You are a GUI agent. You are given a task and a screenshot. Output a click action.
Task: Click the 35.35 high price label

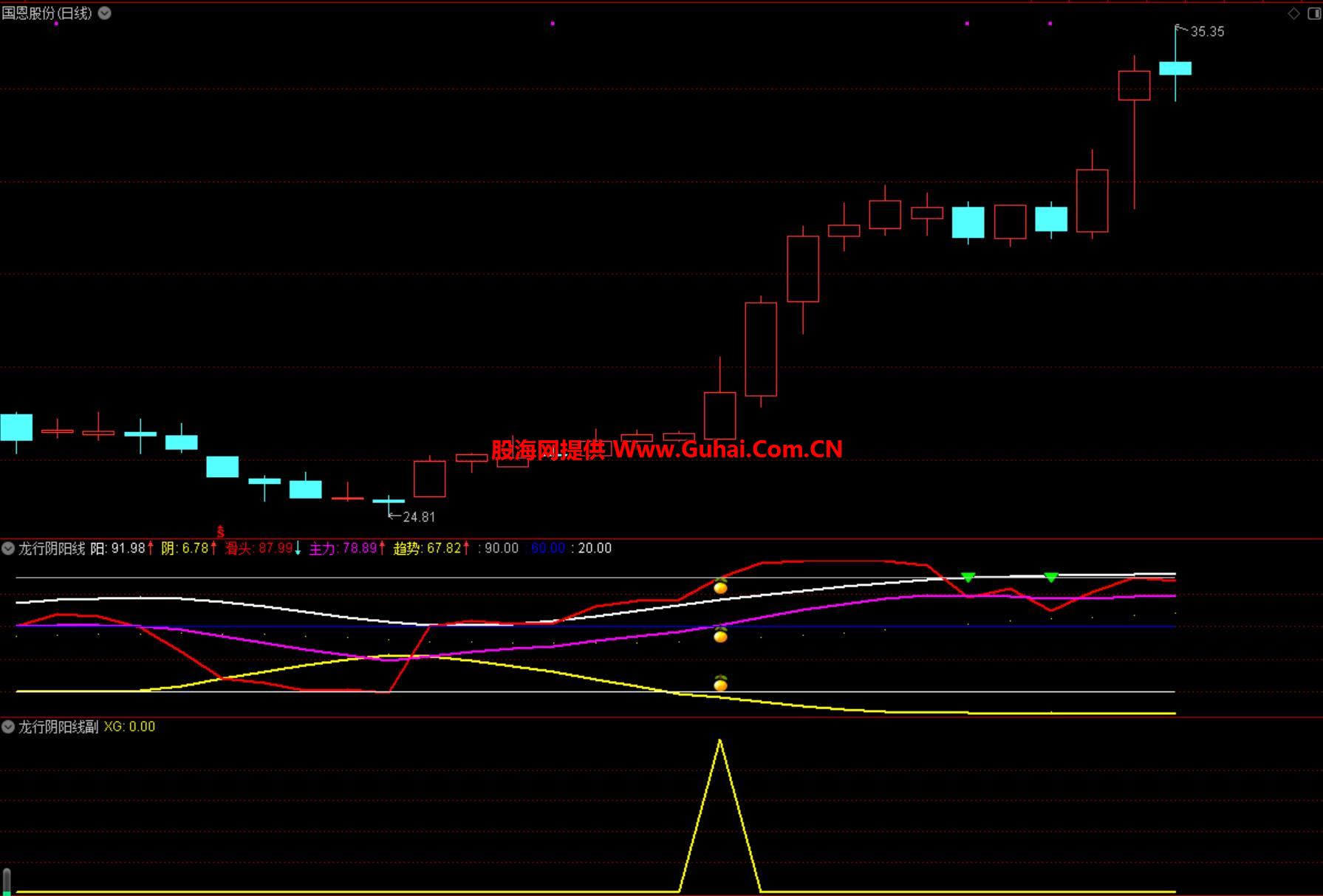[1207, 32]
